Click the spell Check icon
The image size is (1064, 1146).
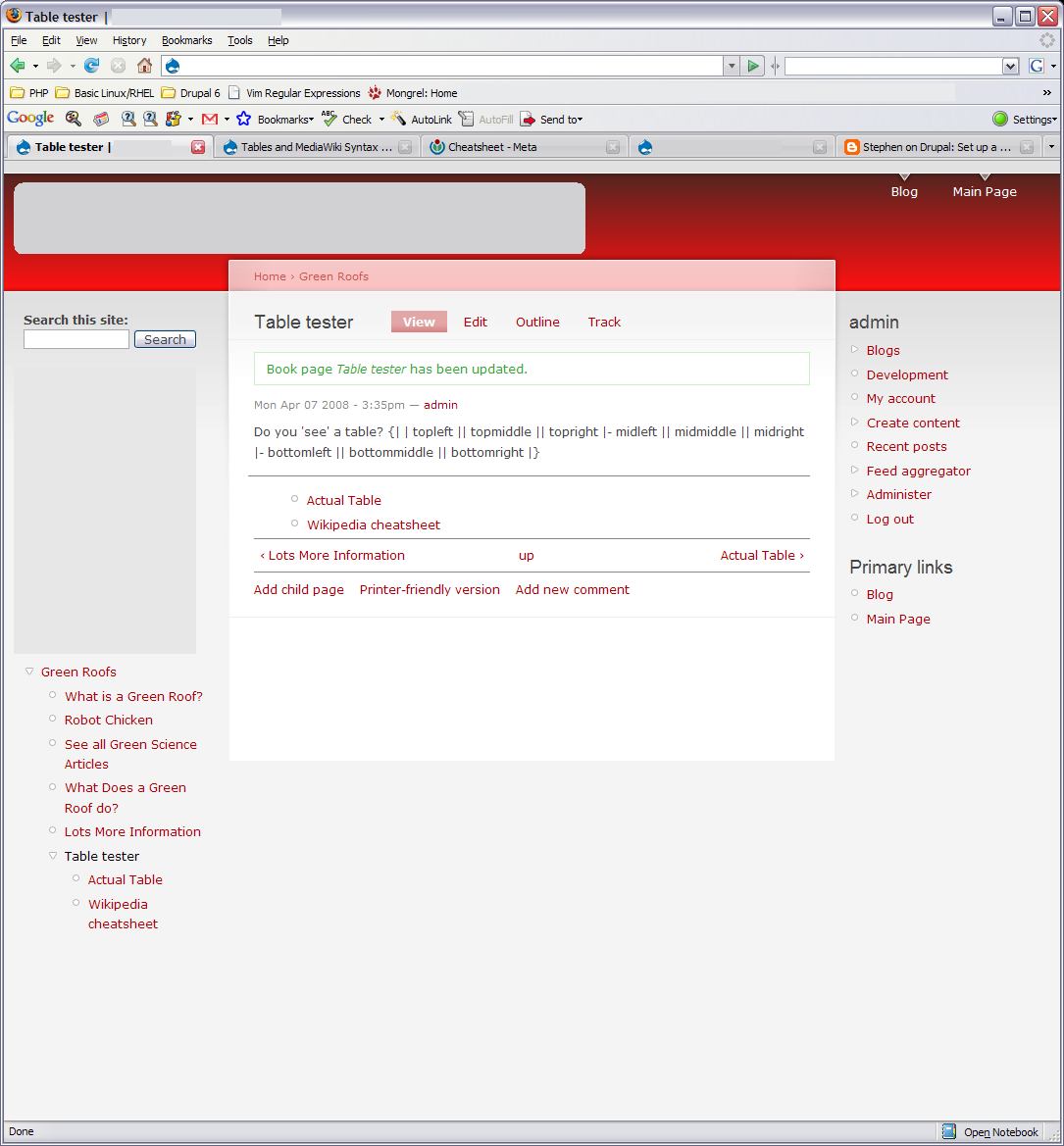point(329,119)
